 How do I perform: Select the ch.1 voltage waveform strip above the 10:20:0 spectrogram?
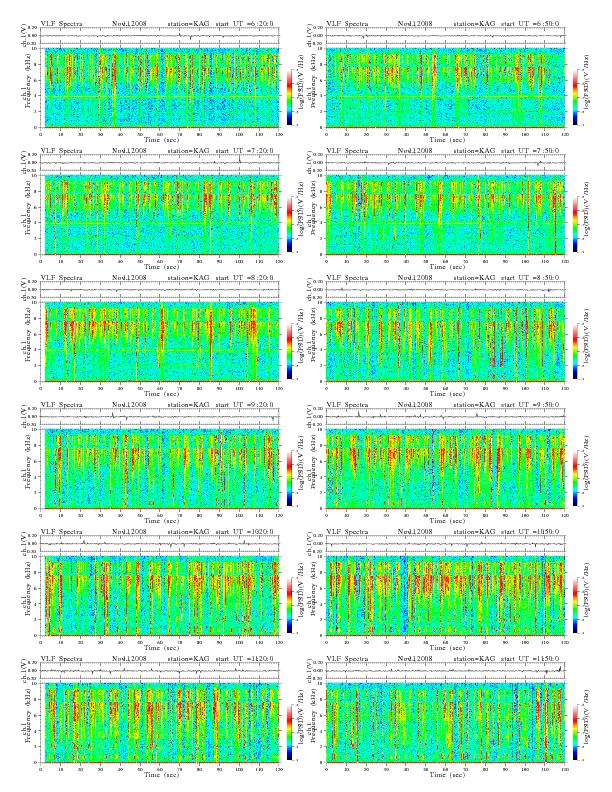tap(160, 544)
